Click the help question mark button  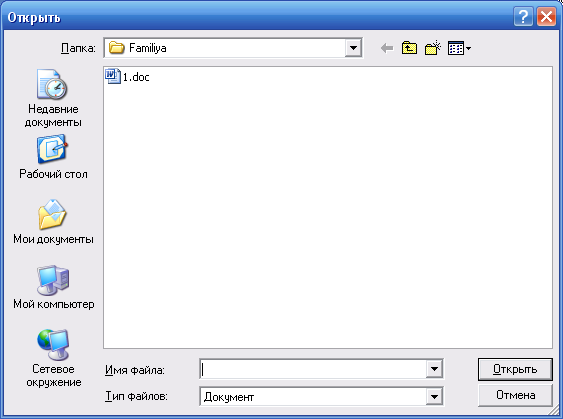523,17
